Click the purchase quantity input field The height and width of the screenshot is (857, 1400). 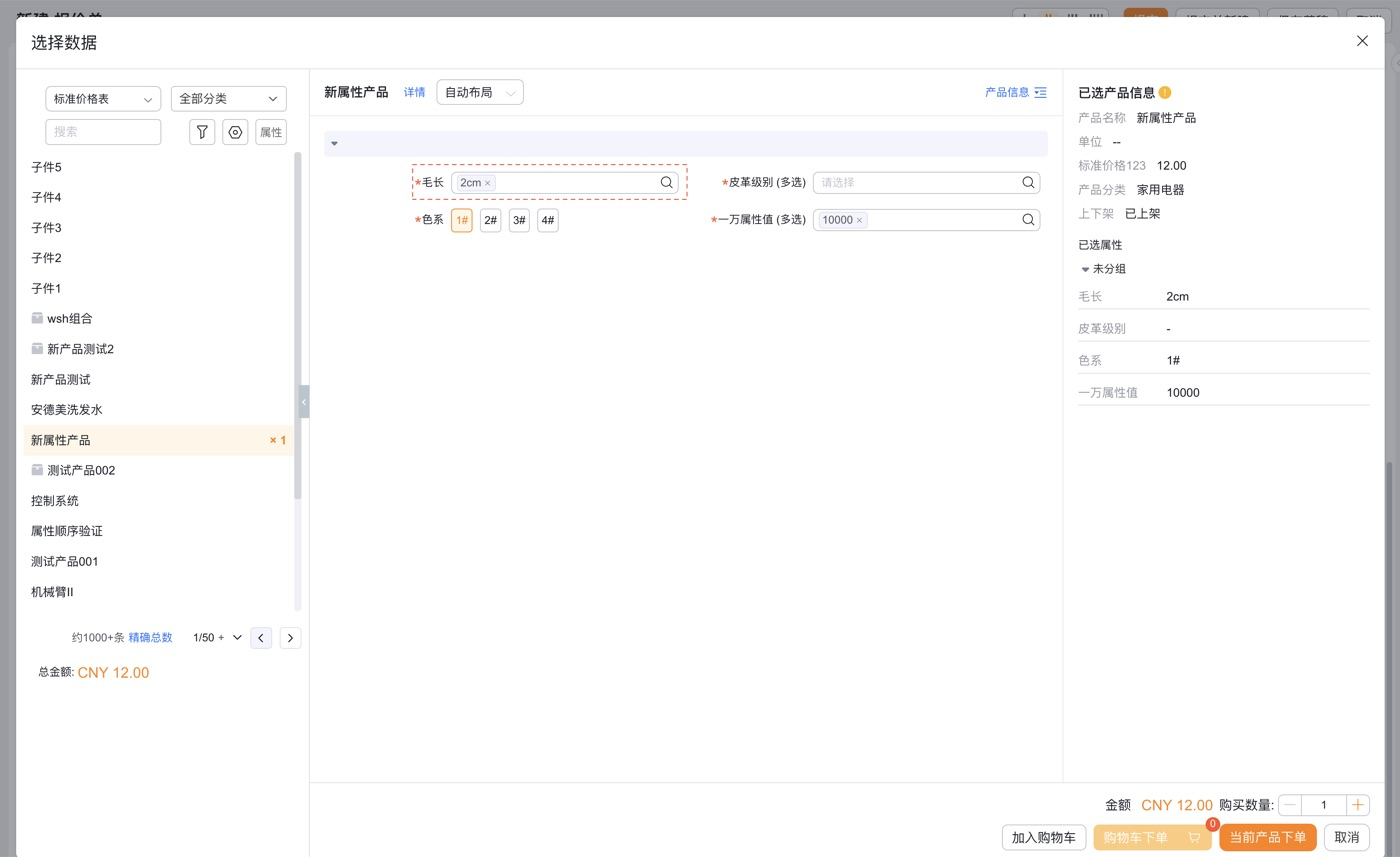[1324, 805]
